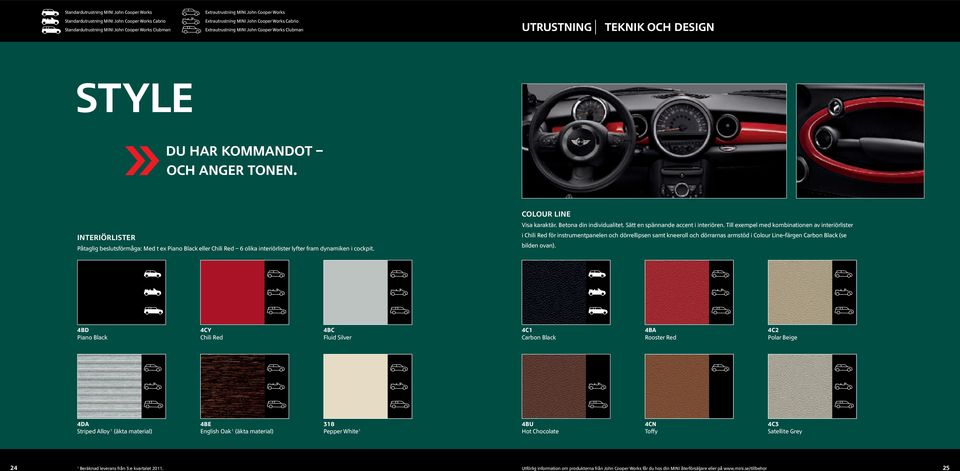Viewport: 960px width, 471px height.
Task: Click the STYLE page title
Action: [x=135, y=98]
